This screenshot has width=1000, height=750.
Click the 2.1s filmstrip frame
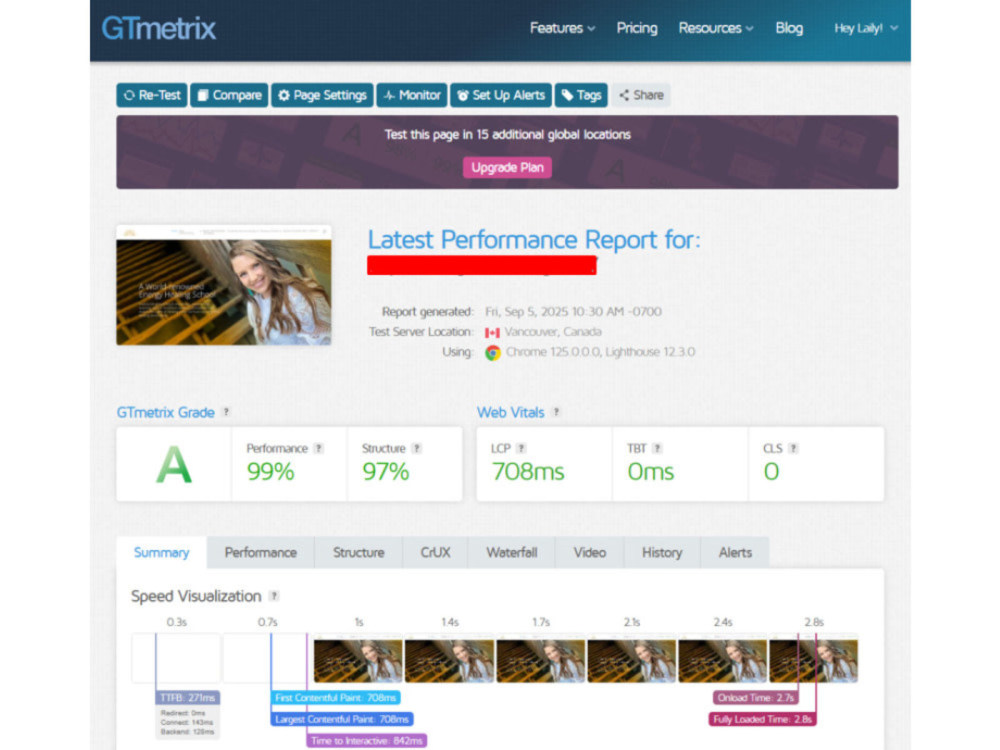(632, 659)
